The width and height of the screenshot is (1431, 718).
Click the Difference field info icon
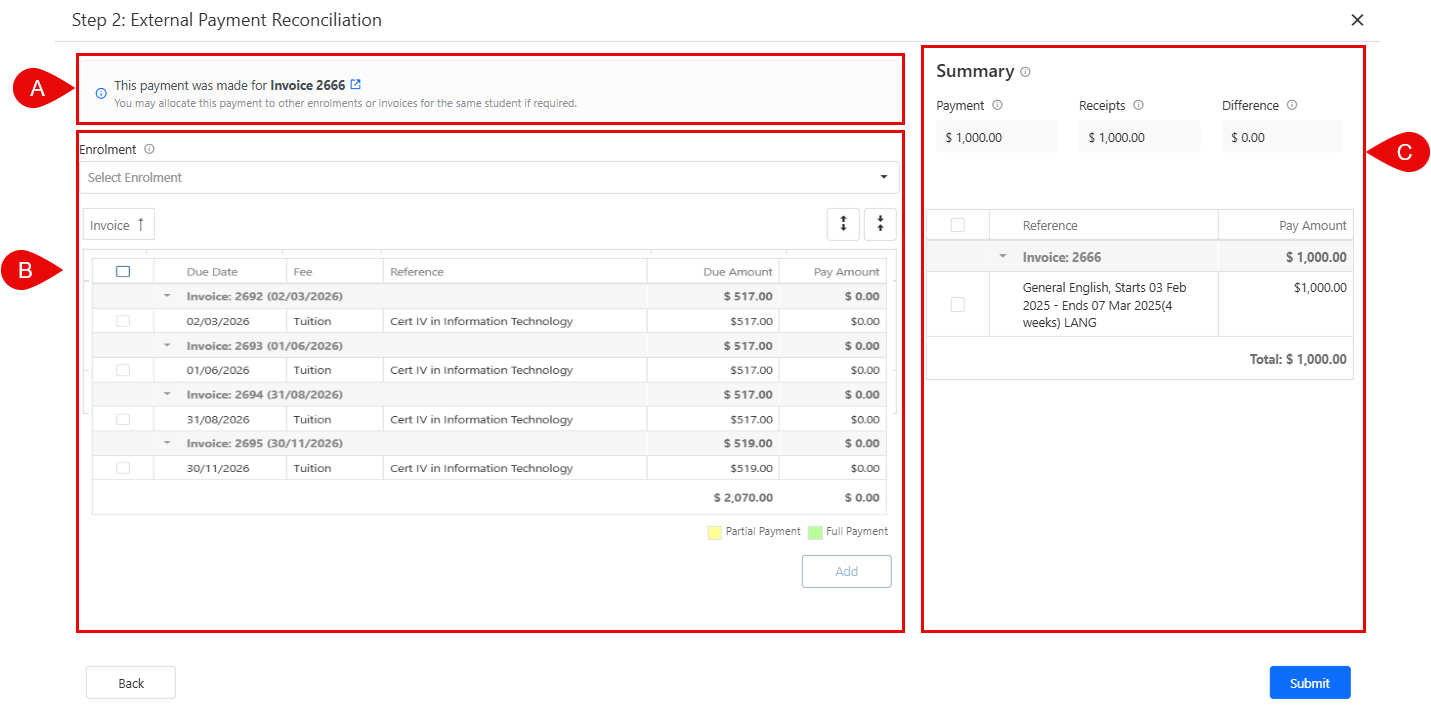point(1292,105)
